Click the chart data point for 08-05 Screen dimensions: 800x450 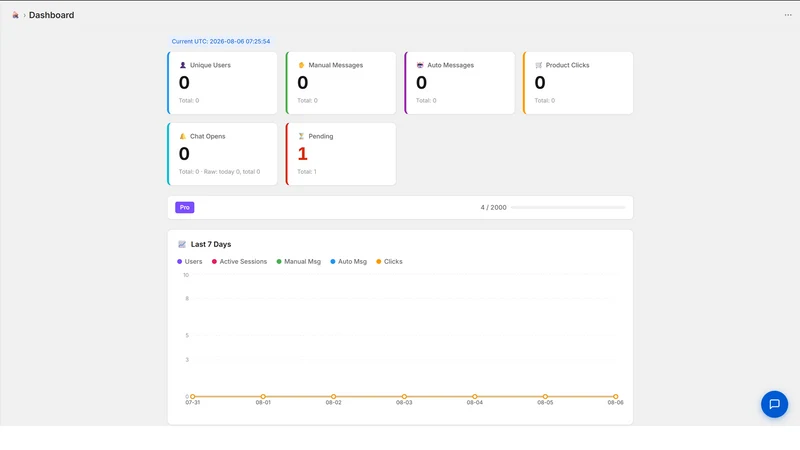tap(545, 396)
